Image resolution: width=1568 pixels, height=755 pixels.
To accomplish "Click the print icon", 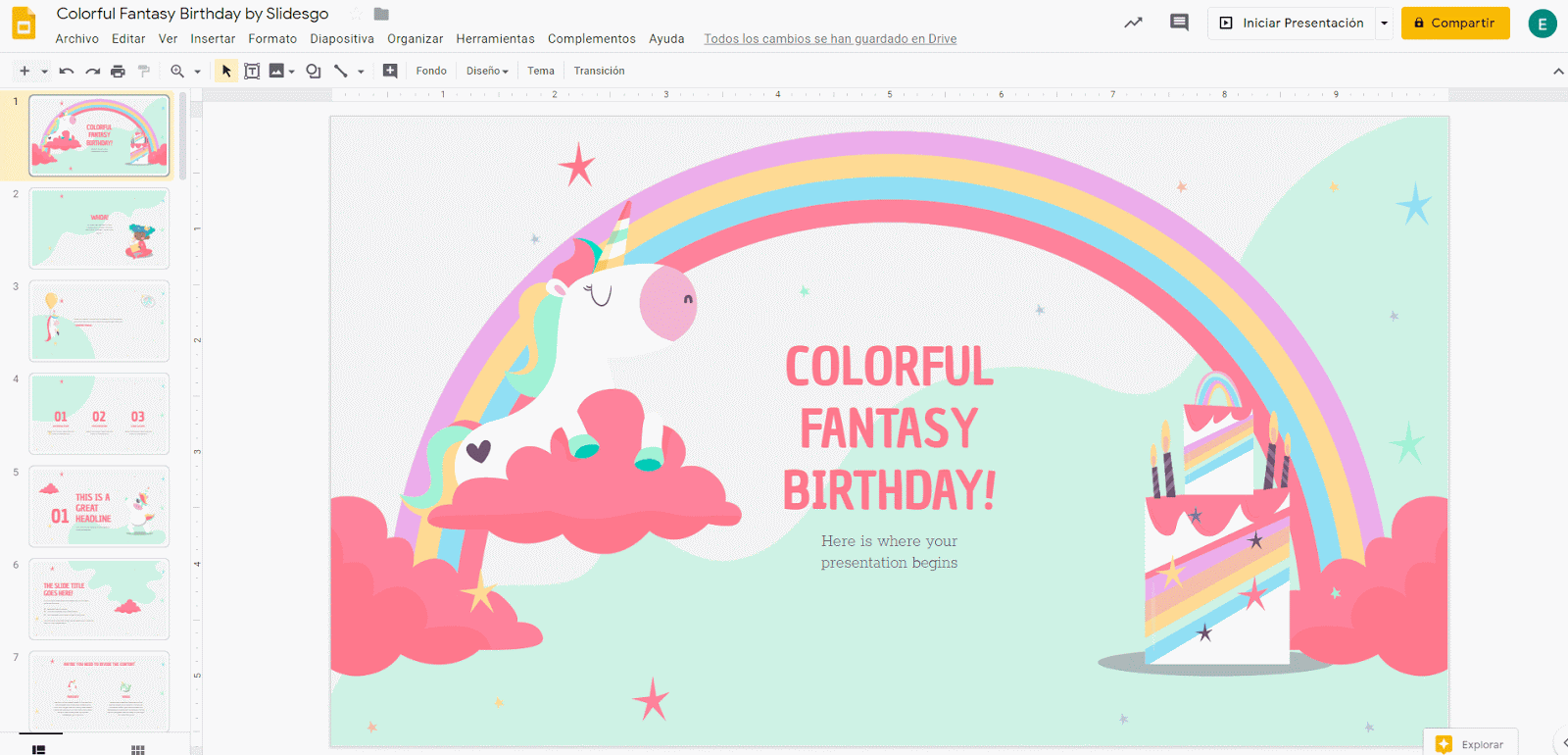I will click(118, 71).
